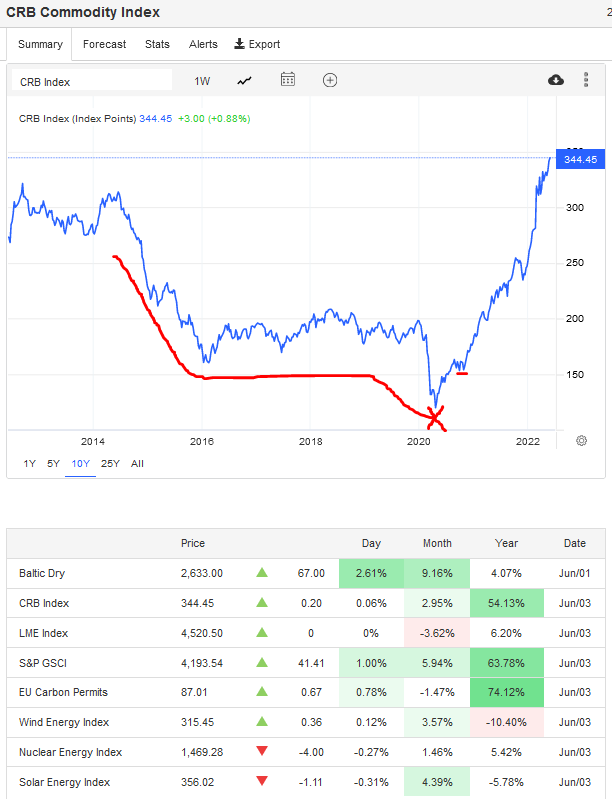Open the Wind Energy Index link

pyautogui.click(x=64, y=722)
